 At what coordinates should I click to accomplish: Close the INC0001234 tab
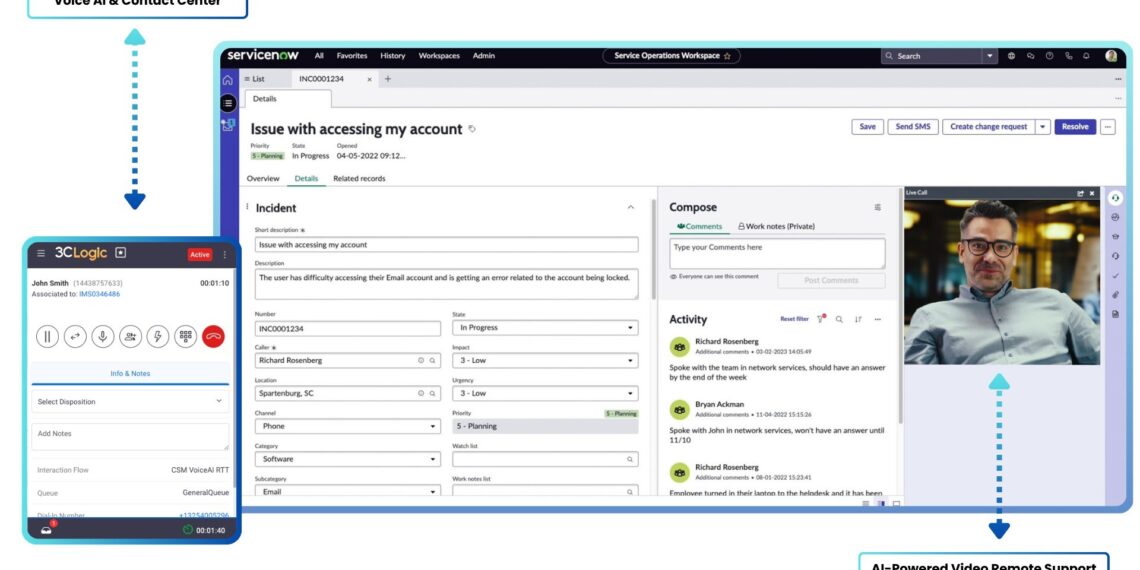click(369, 79)
